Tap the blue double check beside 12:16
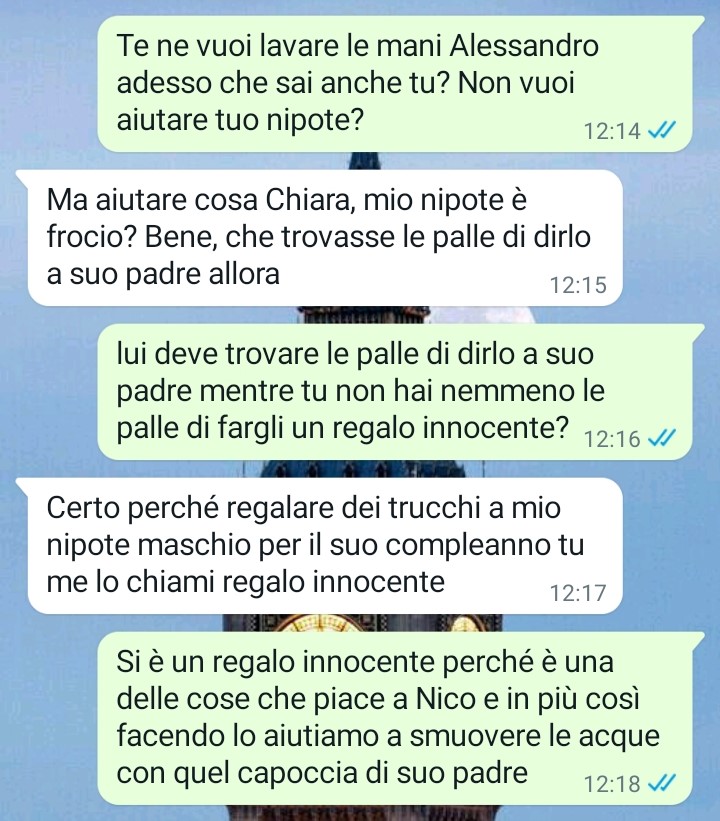This screenshot has height=821, width=720. tap(662, 437)
